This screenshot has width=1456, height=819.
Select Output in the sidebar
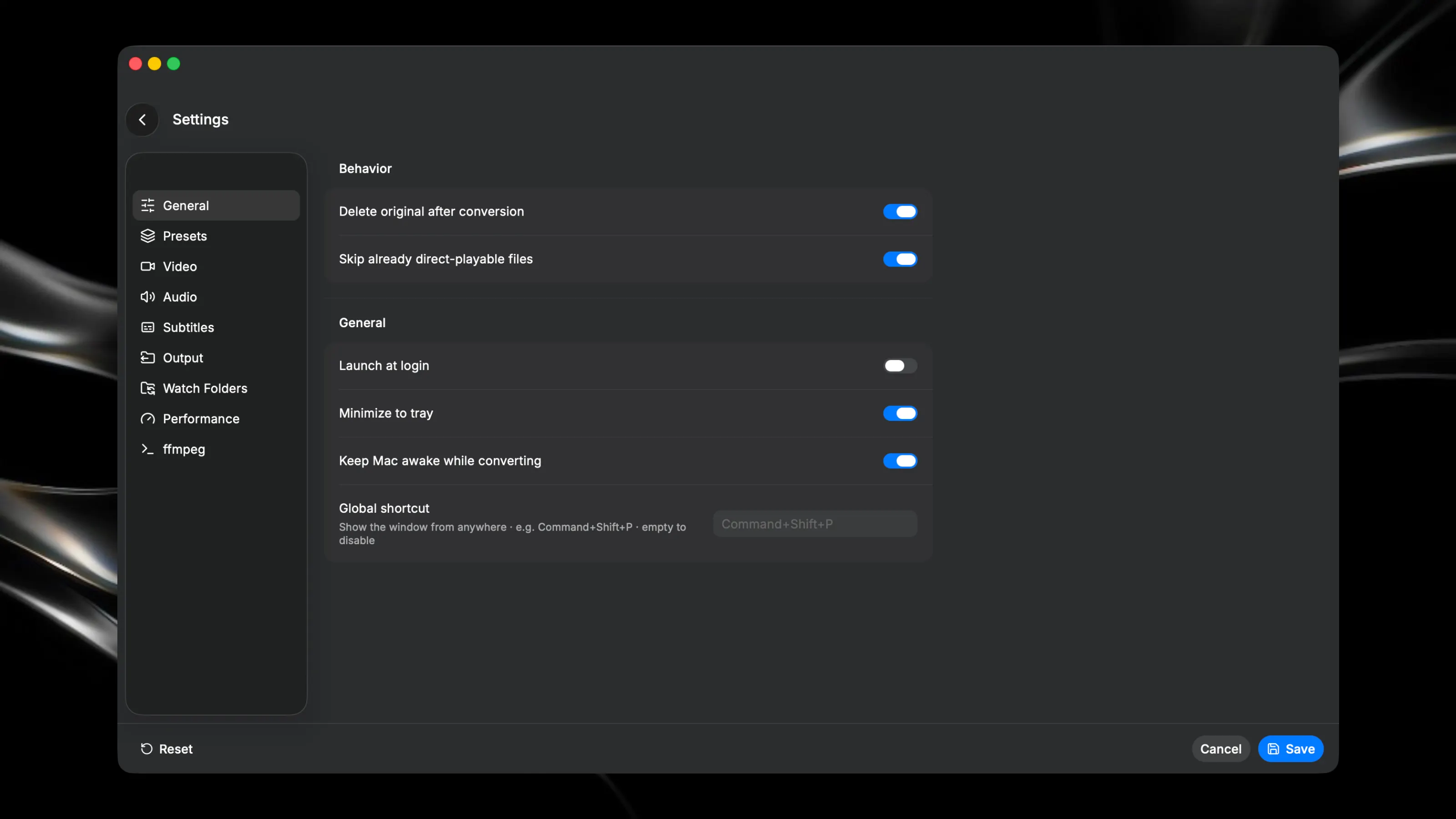pyautogui.click(x=216, y=358)
